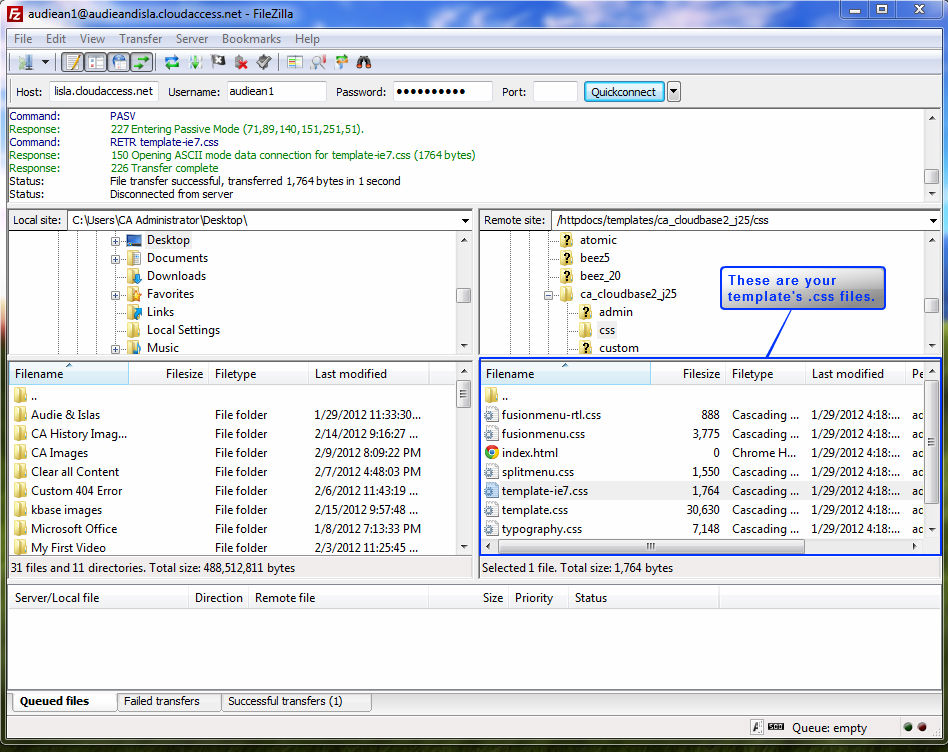Toggle the transfer queue display
Viewport: 948px width, 752px height.
click(141, 62)
